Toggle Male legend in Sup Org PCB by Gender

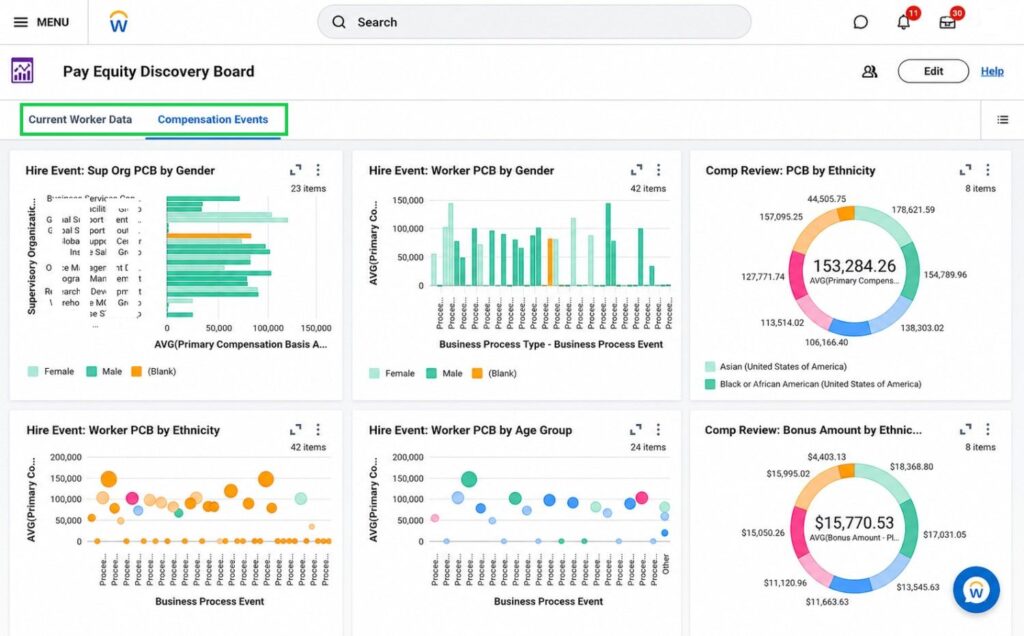[x=104, y=371]
